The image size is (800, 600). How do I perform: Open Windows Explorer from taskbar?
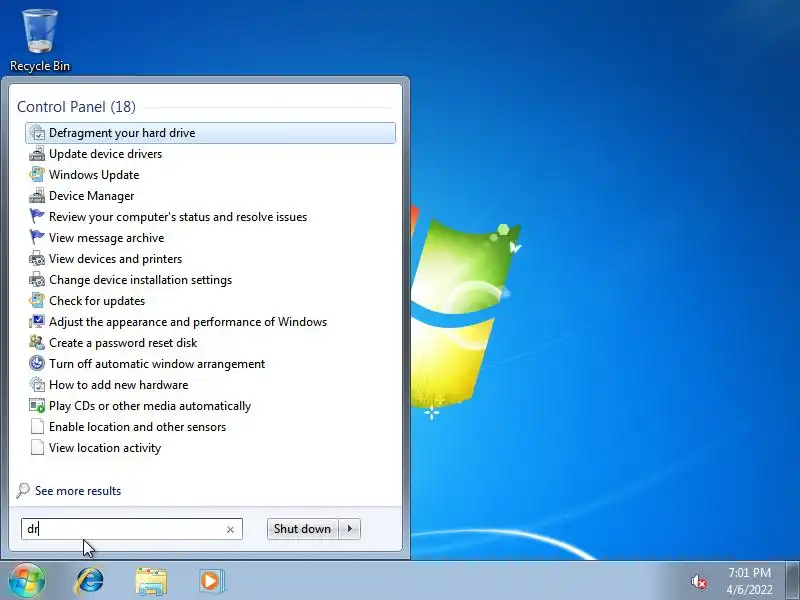151,581
